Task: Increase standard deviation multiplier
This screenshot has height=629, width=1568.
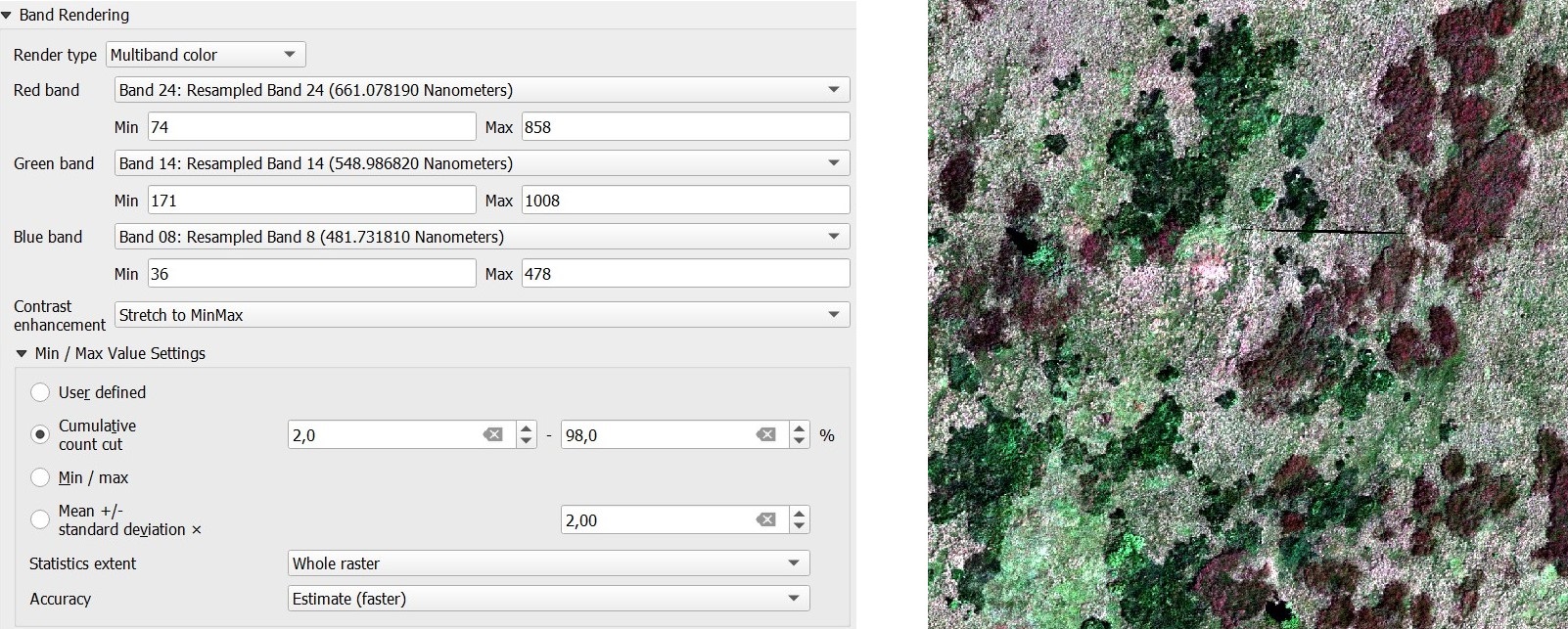Action: coord(800,514)
